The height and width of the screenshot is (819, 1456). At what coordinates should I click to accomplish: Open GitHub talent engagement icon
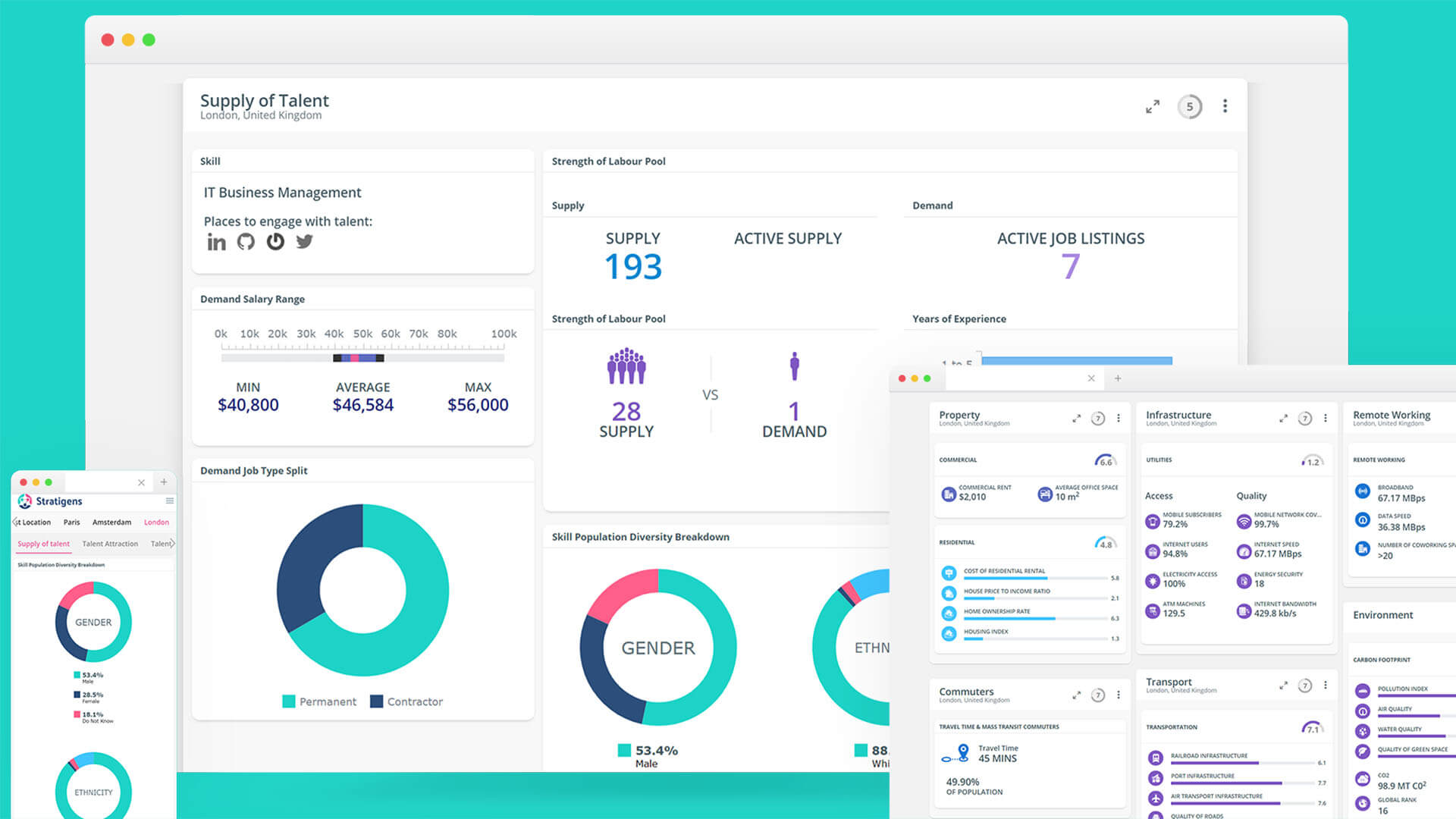(x=246, y=242)
